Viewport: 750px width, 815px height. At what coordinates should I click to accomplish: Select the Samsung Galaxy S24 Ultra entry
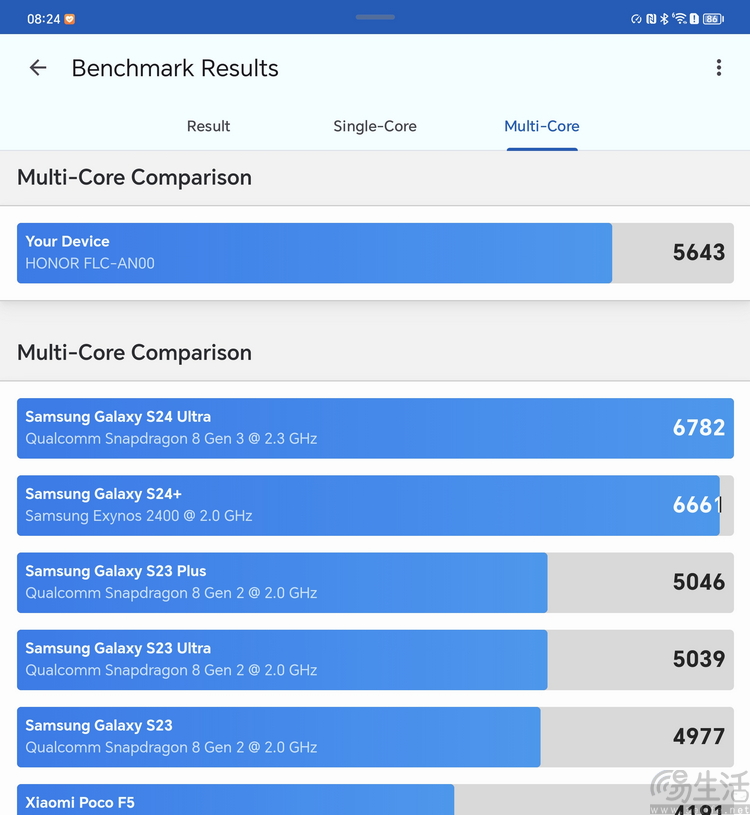point(375,428)
